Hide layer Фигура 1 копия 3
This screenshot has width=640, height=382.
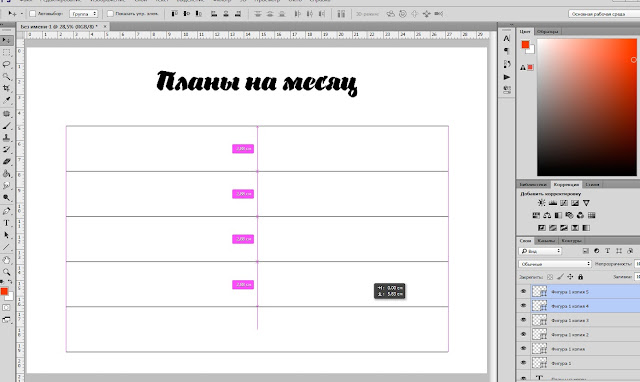pos(523,320)
